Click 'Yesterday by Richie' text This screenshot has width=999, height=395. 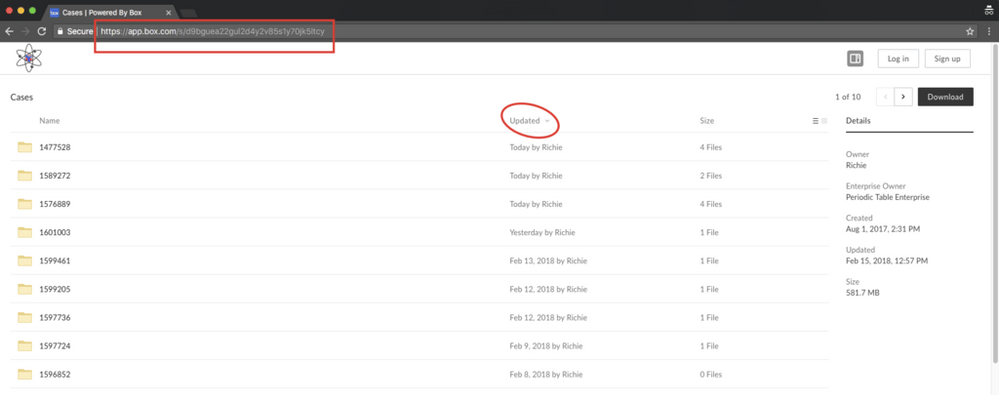[542, 233]
